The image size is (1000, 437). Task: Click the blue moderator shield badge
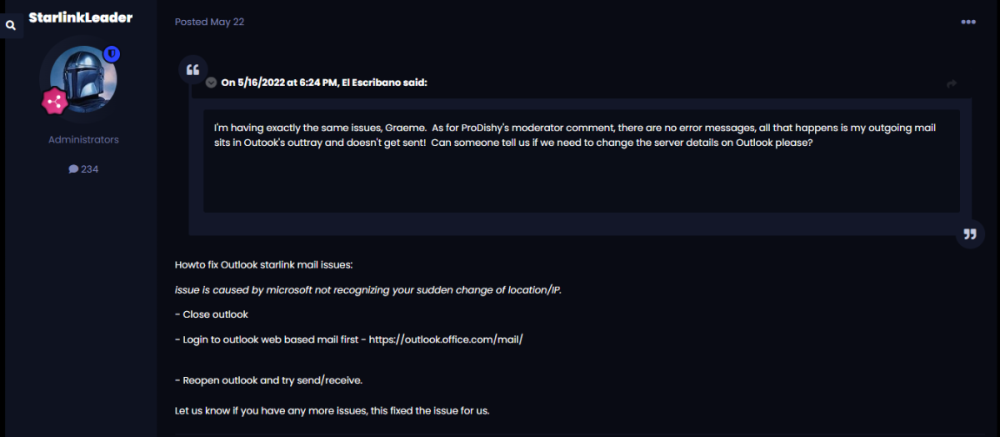[112, 53]
